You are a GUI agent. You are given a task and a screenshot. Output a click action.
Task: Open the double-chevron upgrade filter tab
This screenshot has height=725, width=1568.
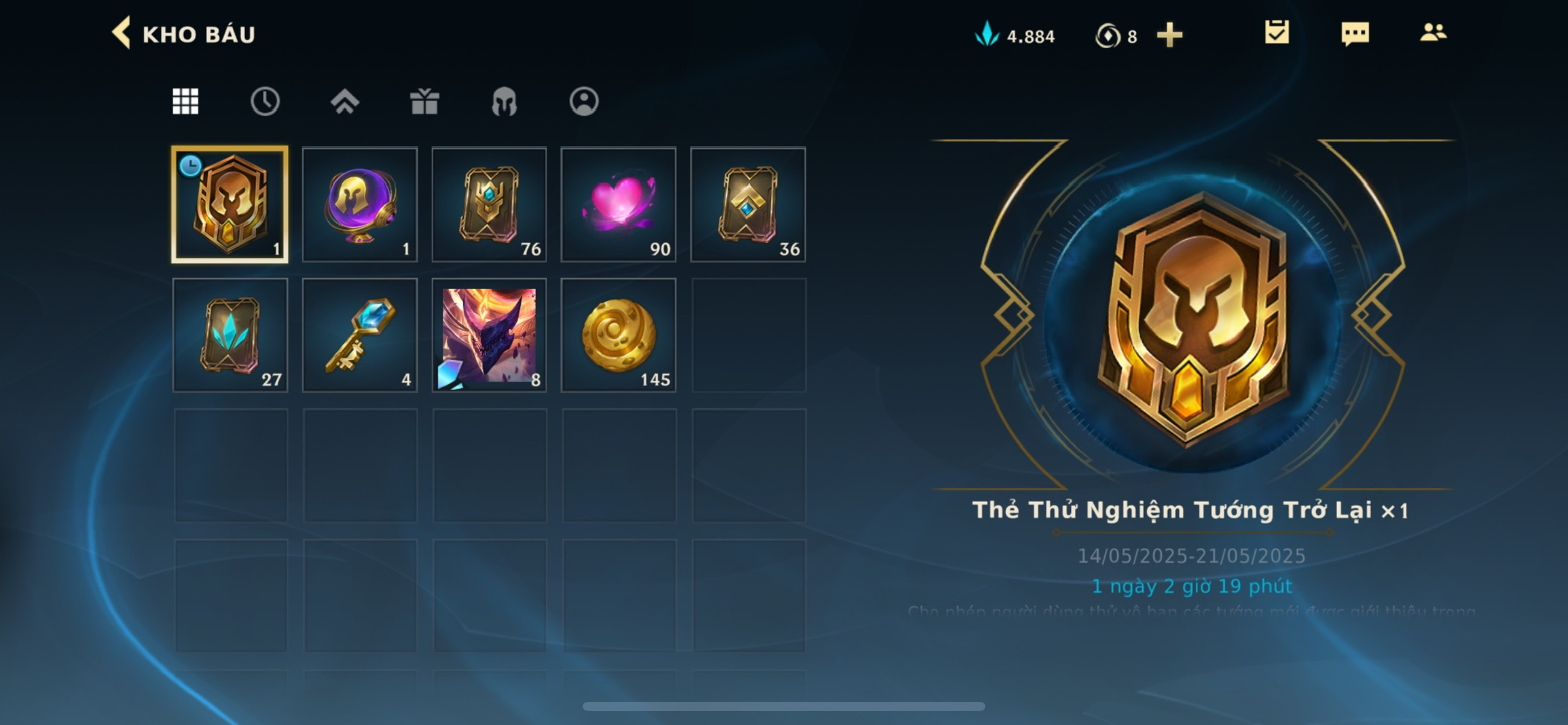345,101
